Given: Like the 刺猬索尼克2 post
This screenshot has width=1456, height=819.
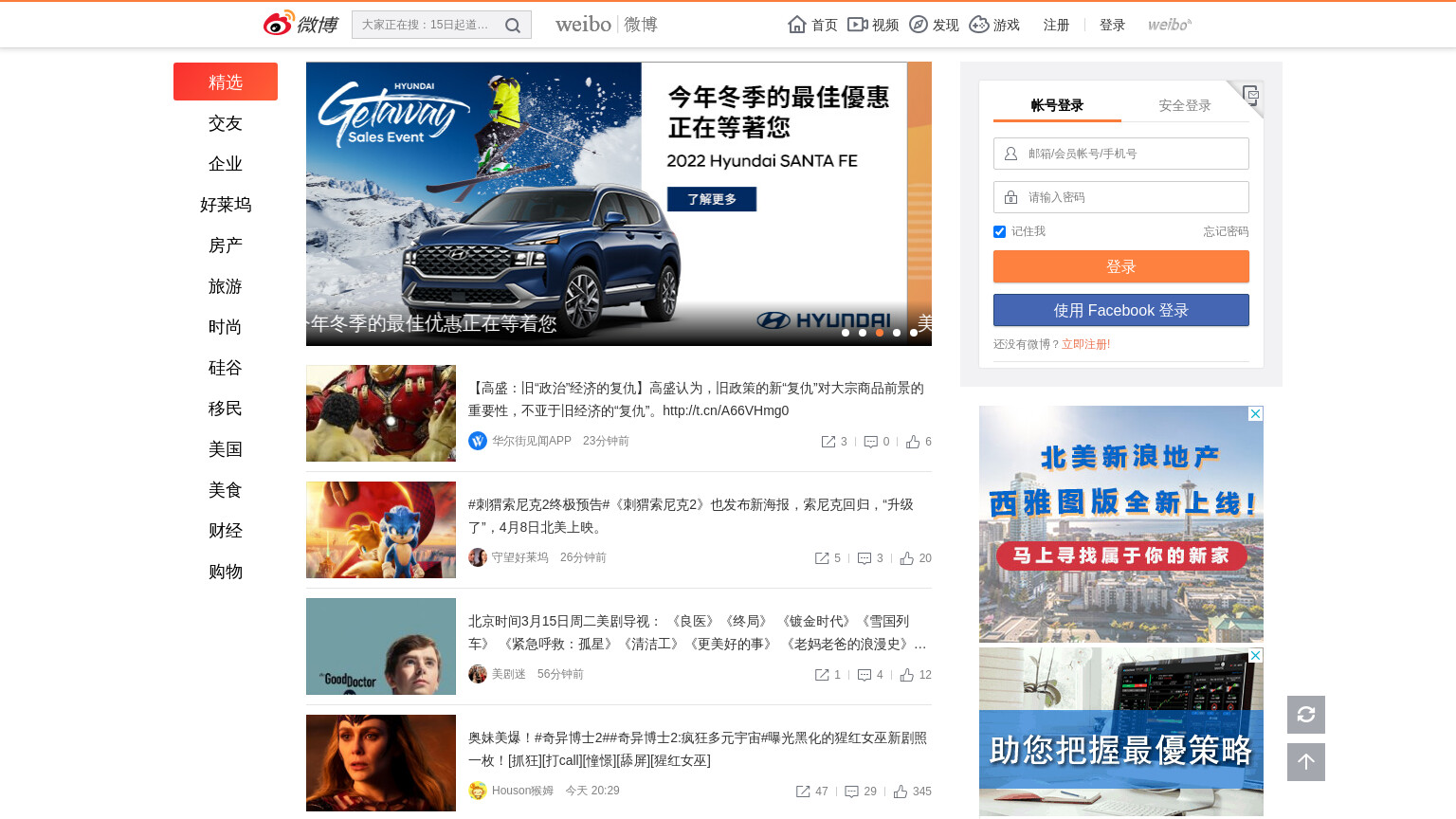Looking at the screenshot, I should coord(907,558).
